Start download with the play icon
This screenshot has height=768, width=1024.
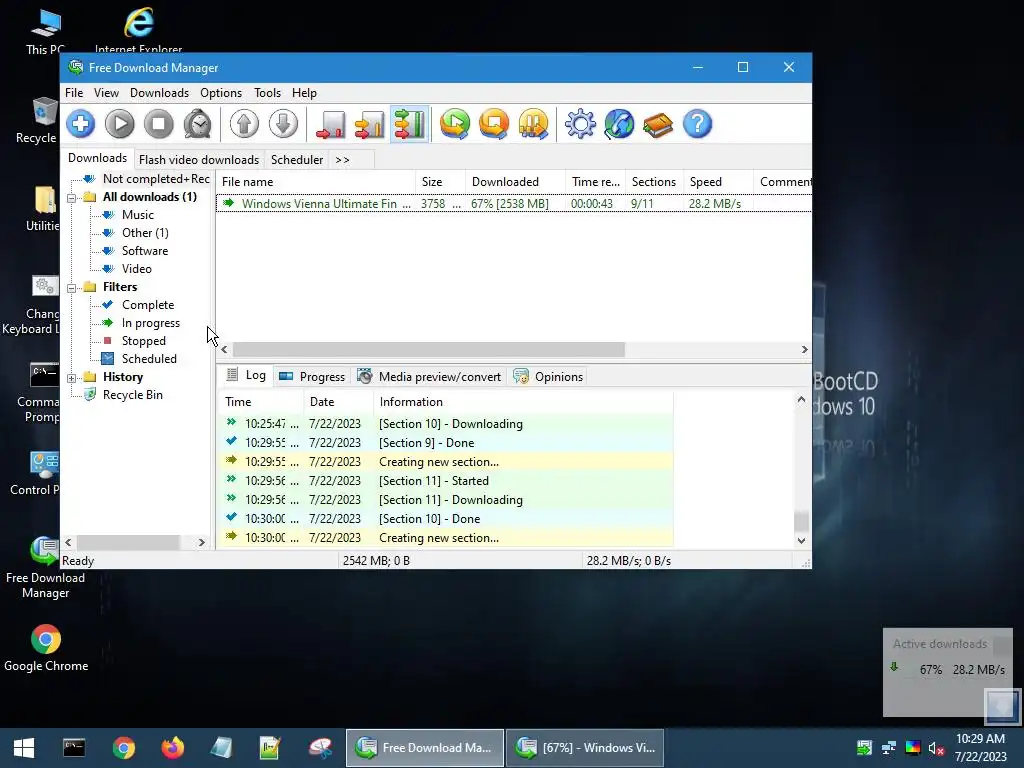(x=120, y=124)
